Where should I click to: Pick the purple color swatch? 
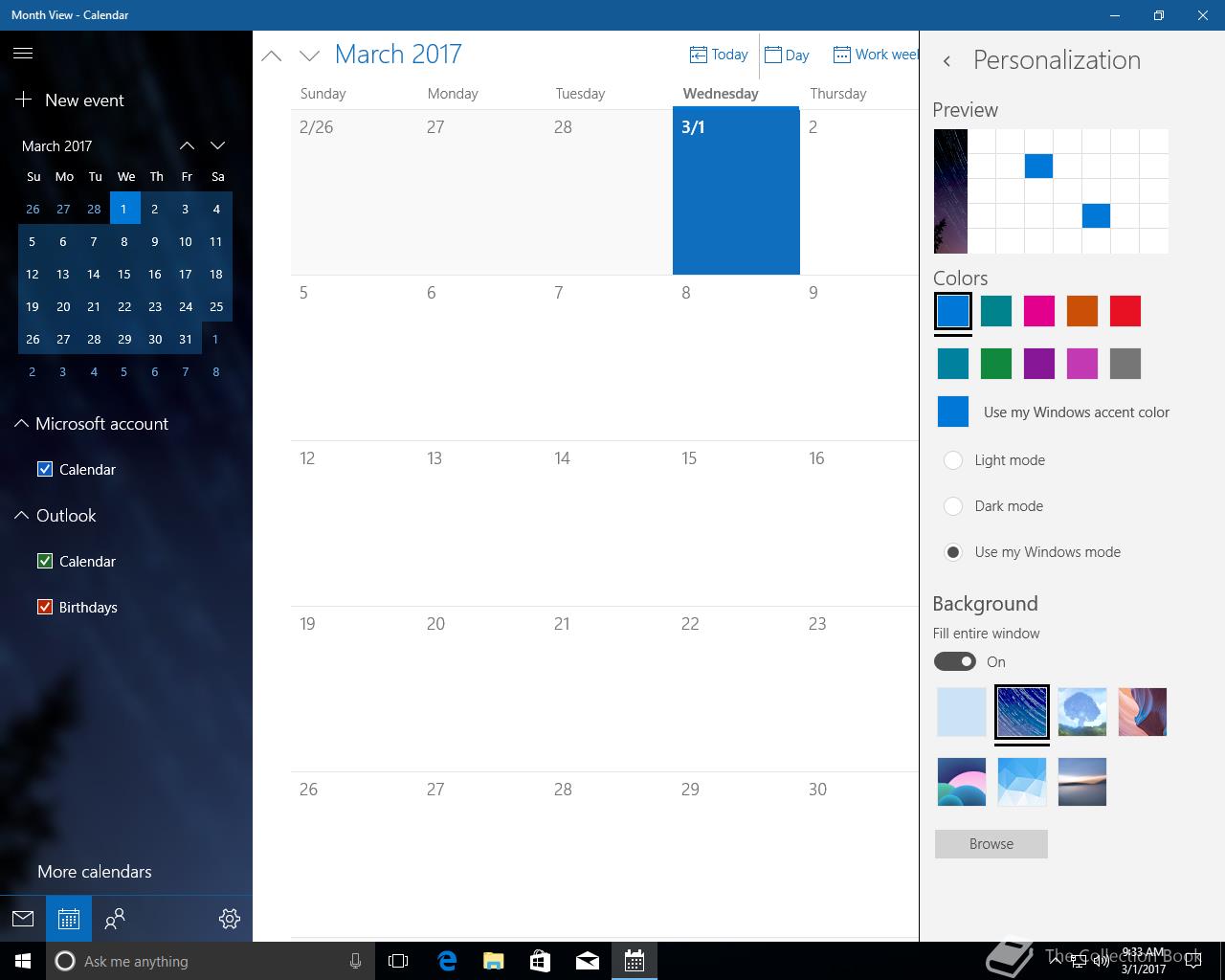point(1039,364)
